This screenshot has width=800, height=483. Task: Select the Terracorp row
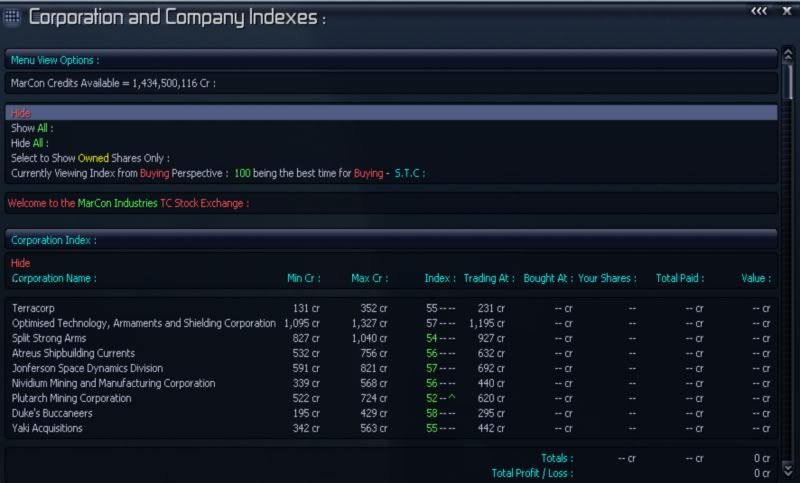coord(33,309)
